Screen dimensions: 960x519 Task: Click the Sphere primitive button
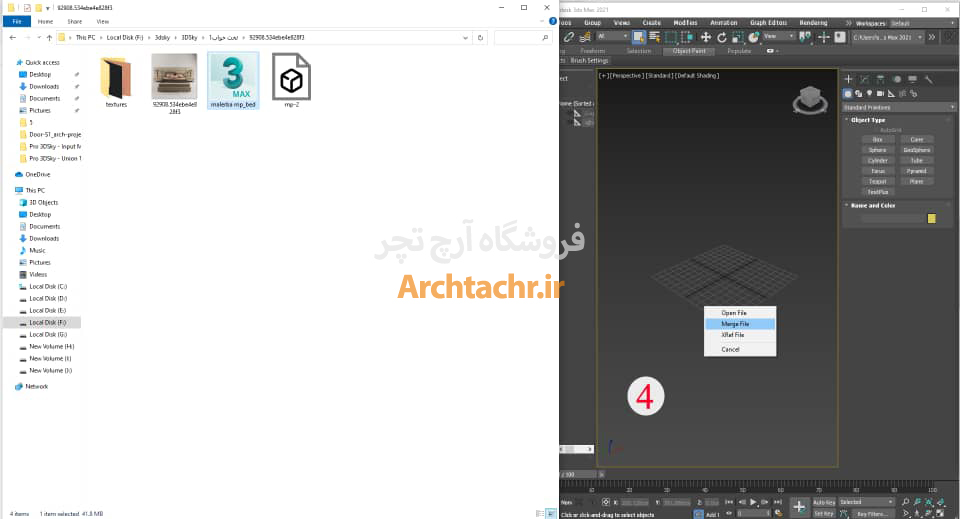(x=877, y=150)
